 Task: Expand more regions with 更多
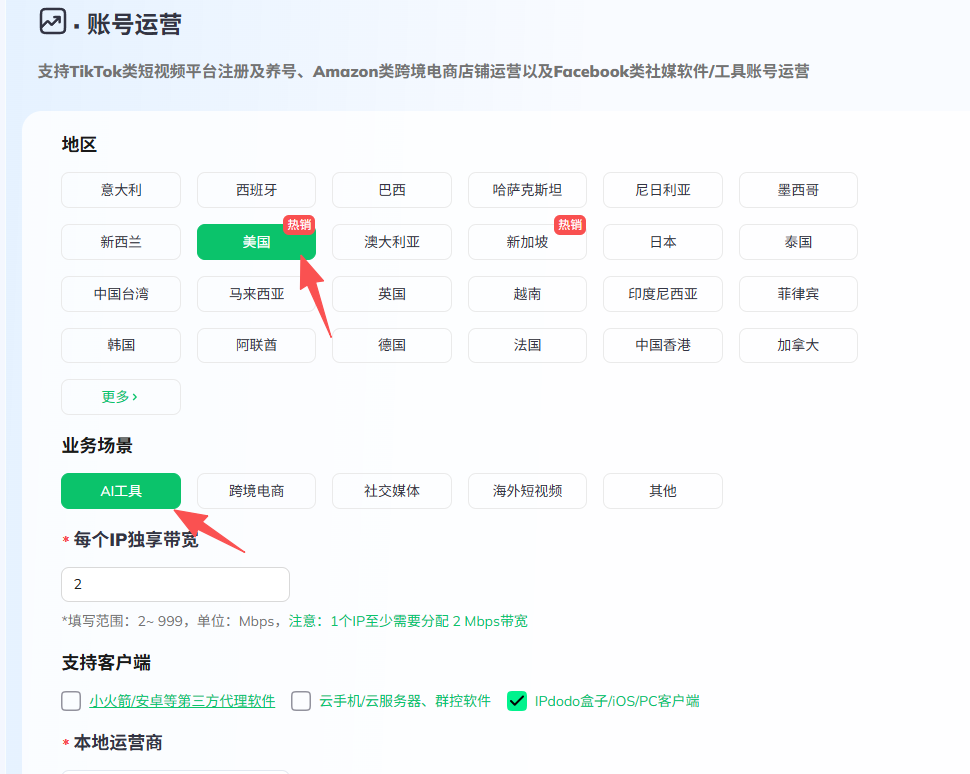coord(120,397)
